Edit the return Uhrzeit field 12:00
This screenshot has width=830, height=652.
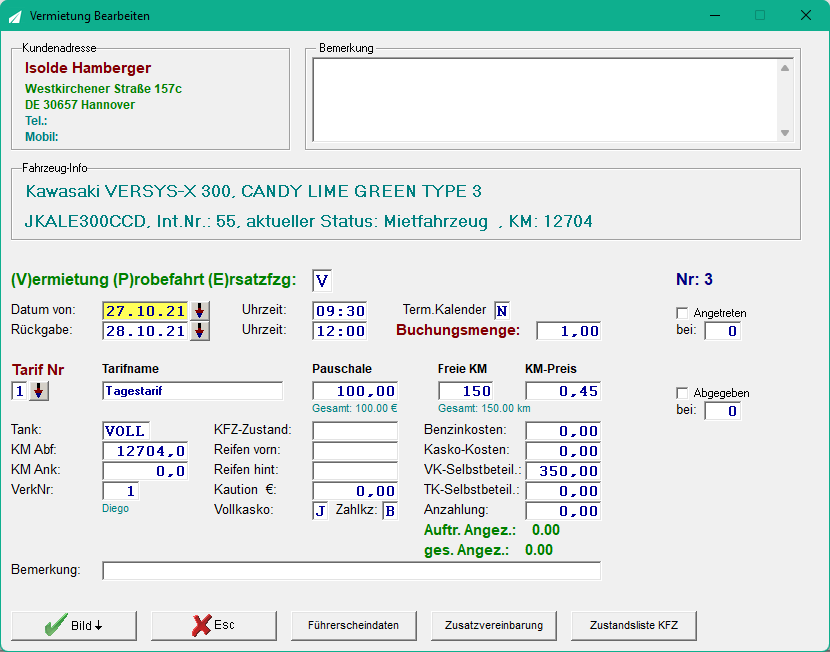[340, 331]
